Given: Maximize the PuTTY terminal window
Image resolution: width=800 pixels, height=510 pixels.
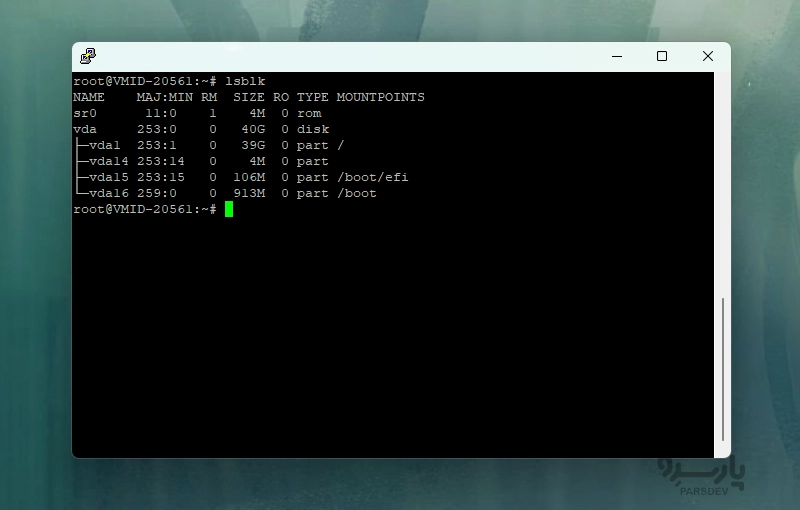Looking at the screenshot, I should [x=662, y=56].
